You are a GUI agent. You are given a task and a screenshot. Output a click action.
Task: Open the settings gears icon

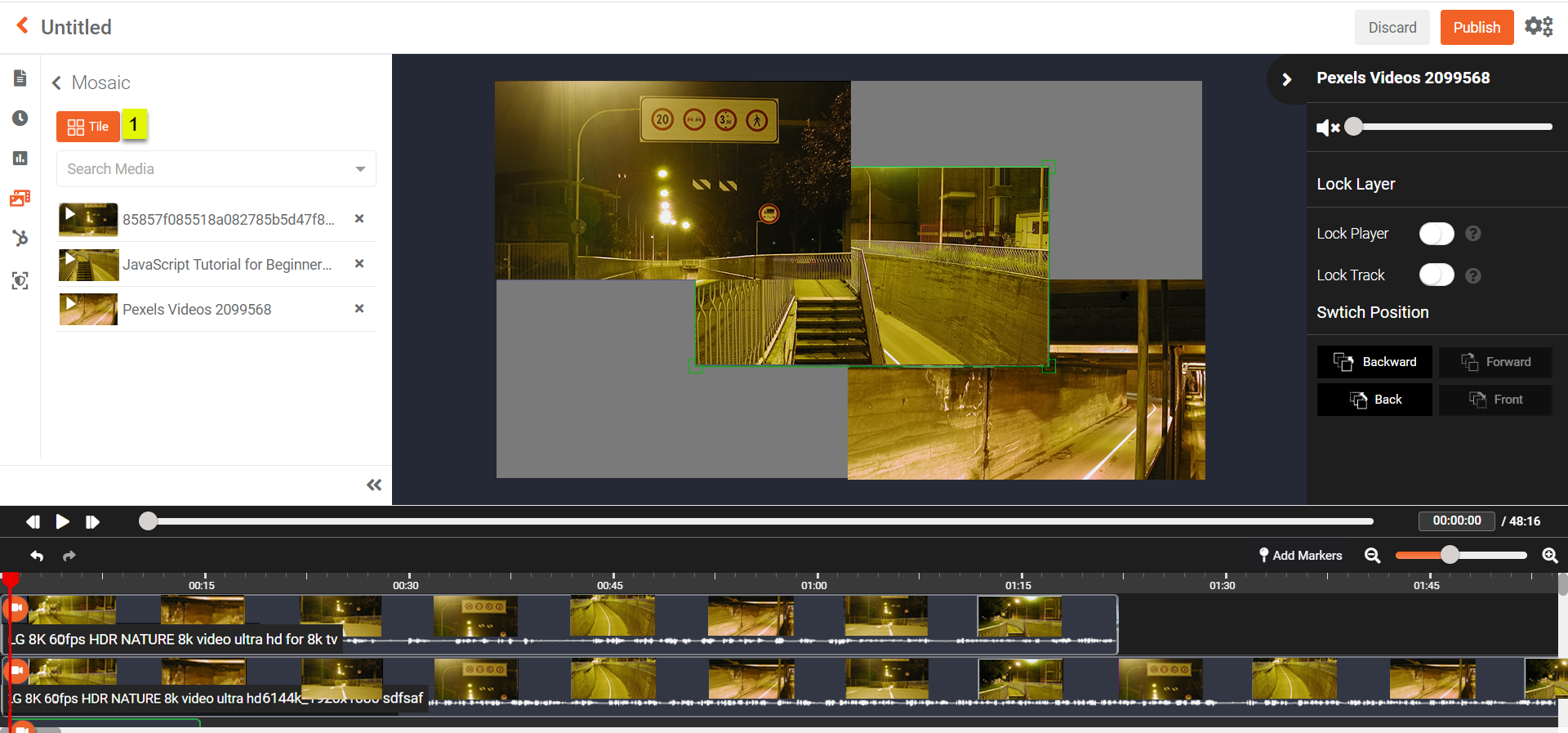point(1539,27)
